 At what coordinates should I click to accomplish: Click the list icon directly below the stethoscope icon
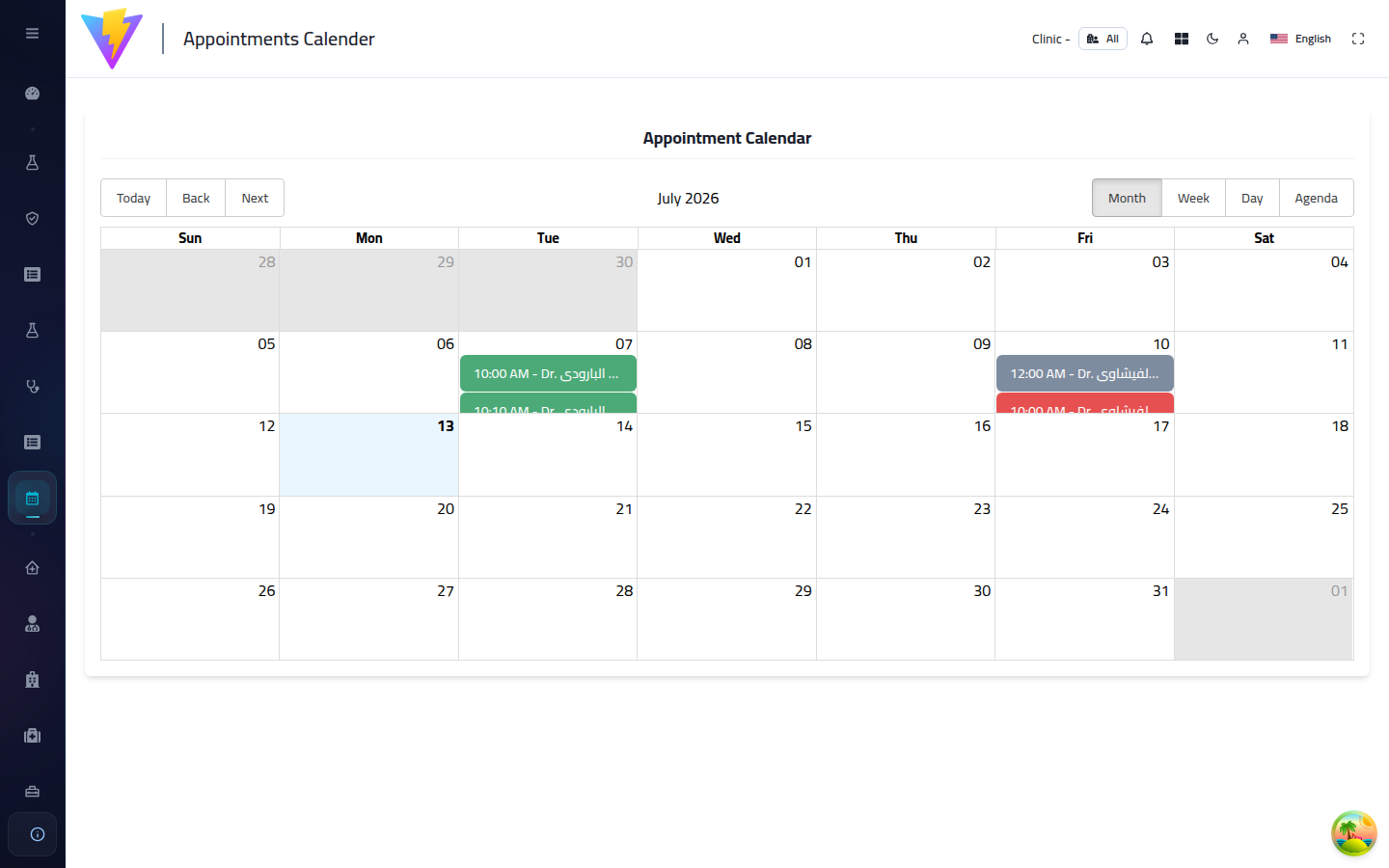(x=32, y=443)
